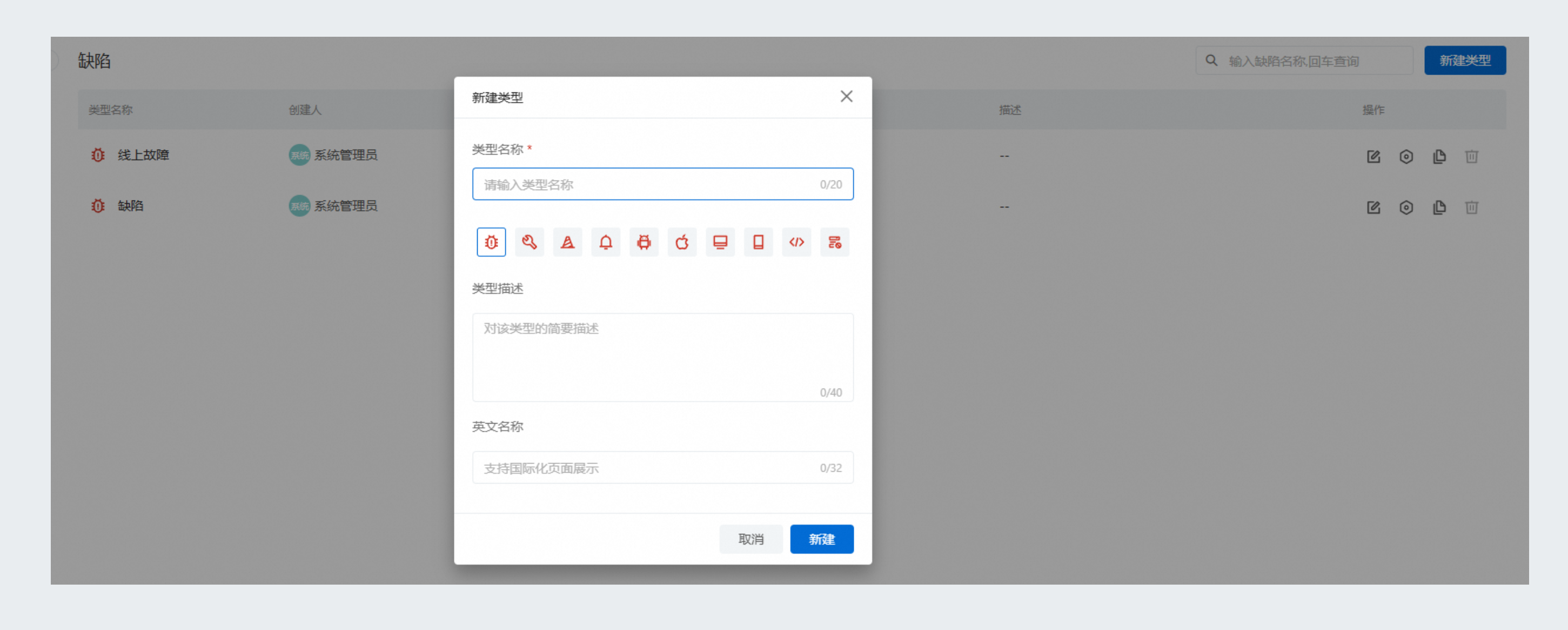
Task: Click avatar in the 线上故障 row
Action: click(299, 155)
